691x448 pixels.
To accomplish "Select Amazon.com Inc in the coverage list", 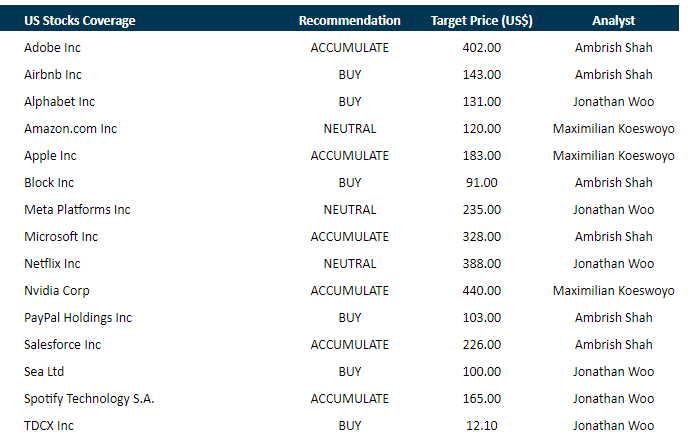I will tap(70, 128).
